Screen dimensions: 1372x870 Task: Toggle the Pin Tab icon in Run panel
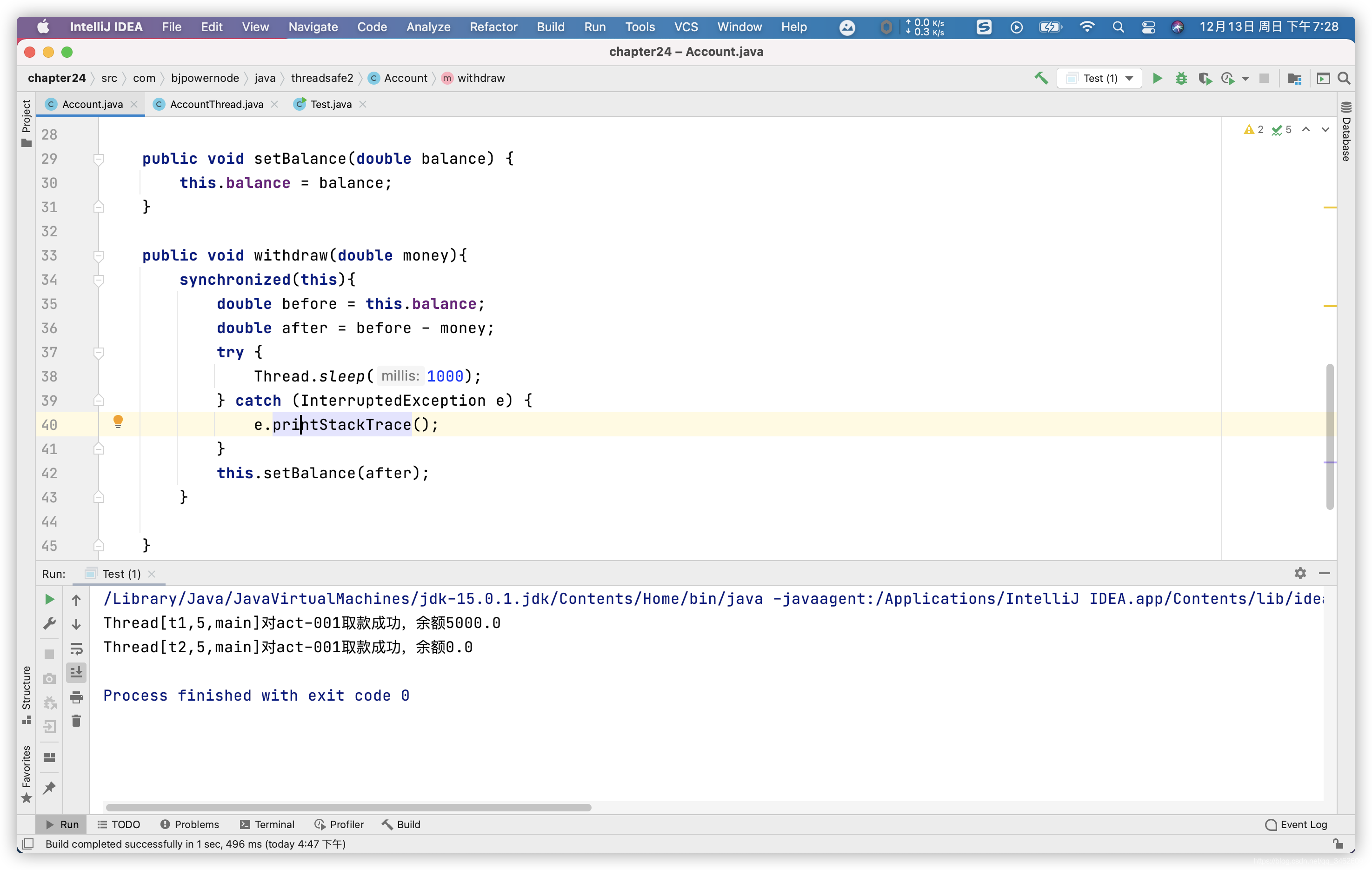[x=50, y=788]
